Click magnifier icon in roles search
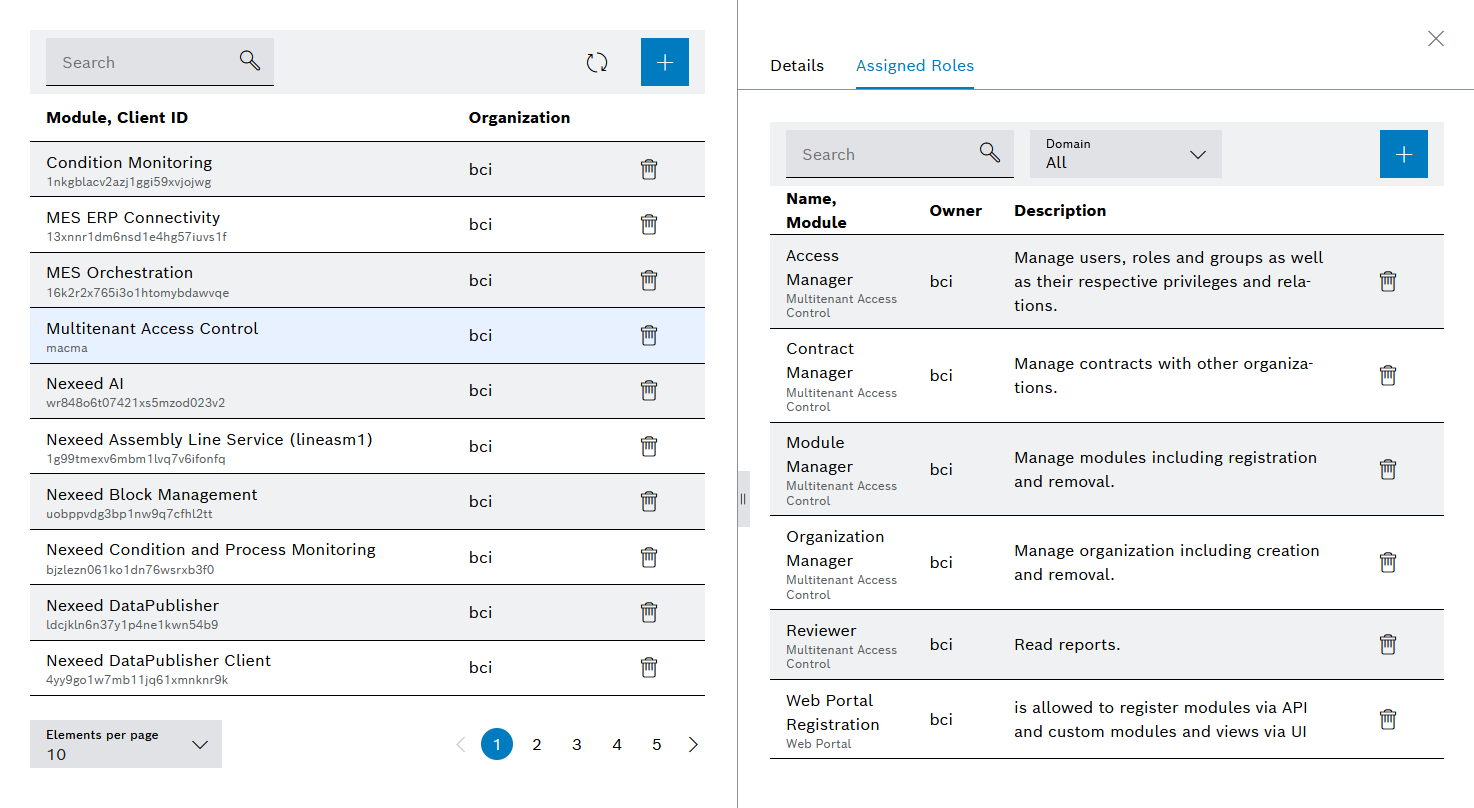 990,153
